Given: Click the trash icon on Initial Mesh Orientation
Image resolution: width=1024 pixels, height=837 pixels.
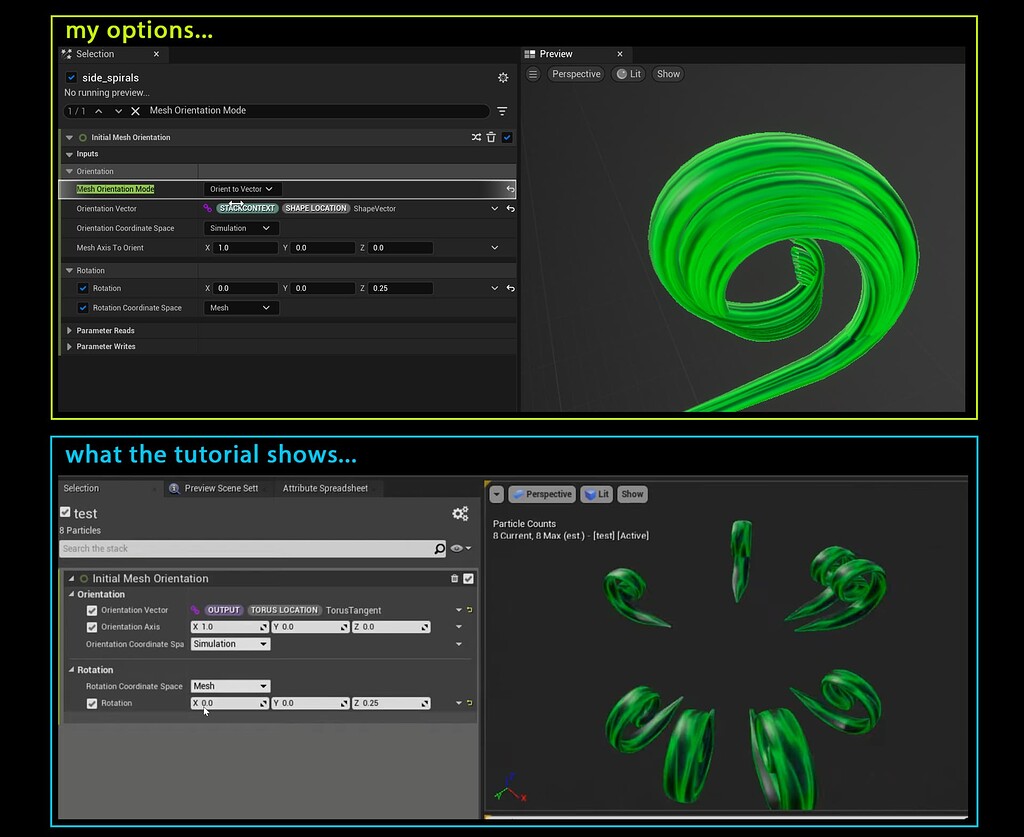Looking at the screenshot, I should pos(491,137).
